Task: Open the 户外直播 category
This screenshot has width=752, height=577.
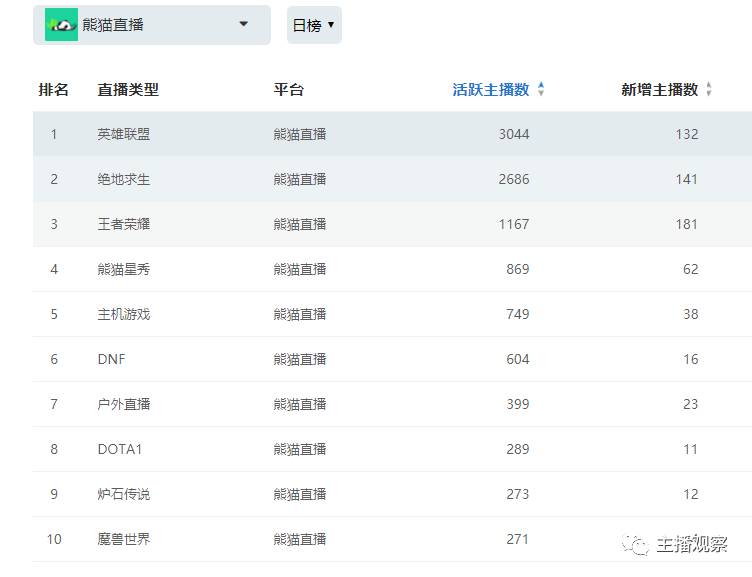Action: tap(124, 404)
